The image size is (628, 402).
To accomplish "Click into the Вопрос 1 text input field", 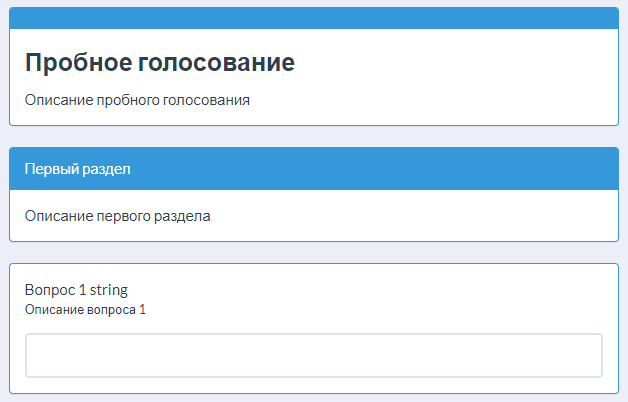I will tap(314, 356).
